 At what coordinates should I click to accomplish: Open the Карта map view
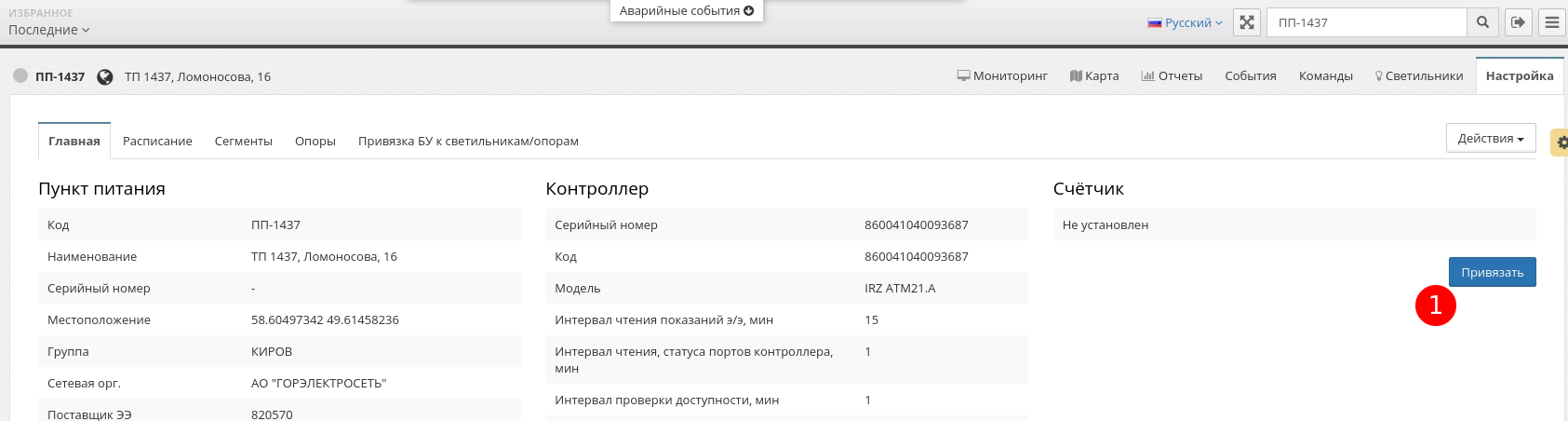pyautogui.click(x=1094, y=76)
